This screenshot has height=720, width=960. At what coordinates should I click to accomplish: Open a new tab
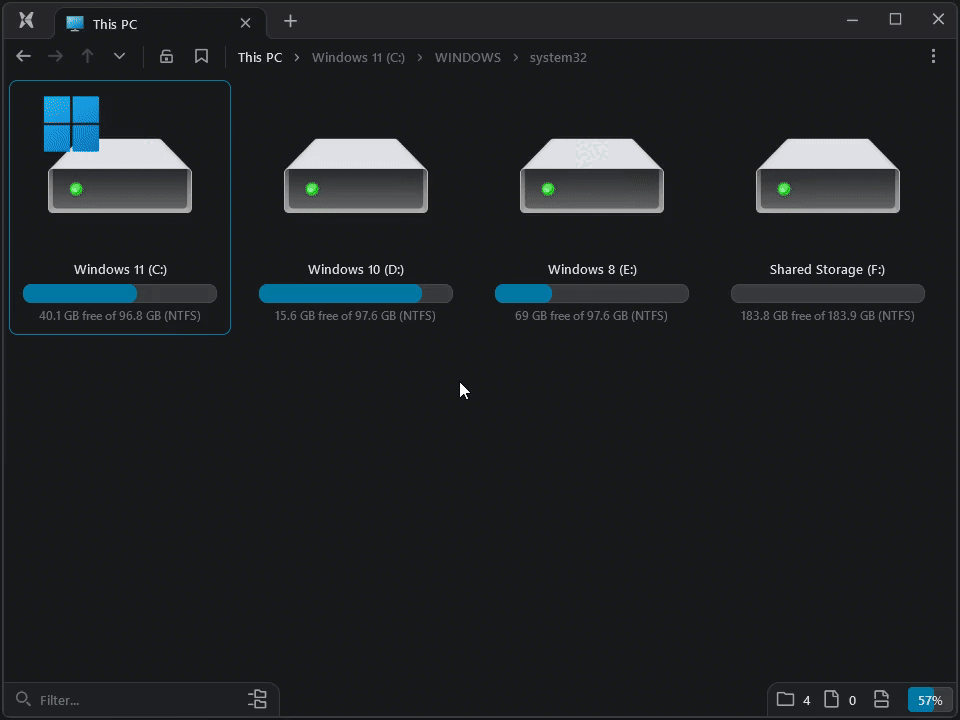pos(290,21)
